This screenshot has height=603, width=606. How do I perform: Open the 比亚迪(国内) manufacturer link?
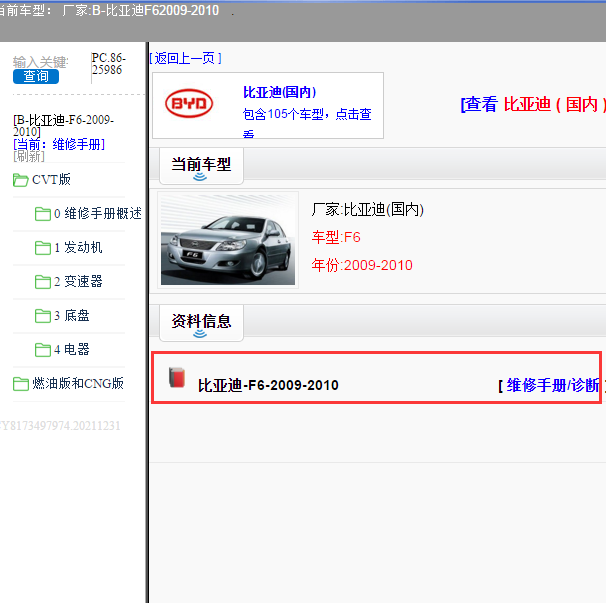point(280,92)
